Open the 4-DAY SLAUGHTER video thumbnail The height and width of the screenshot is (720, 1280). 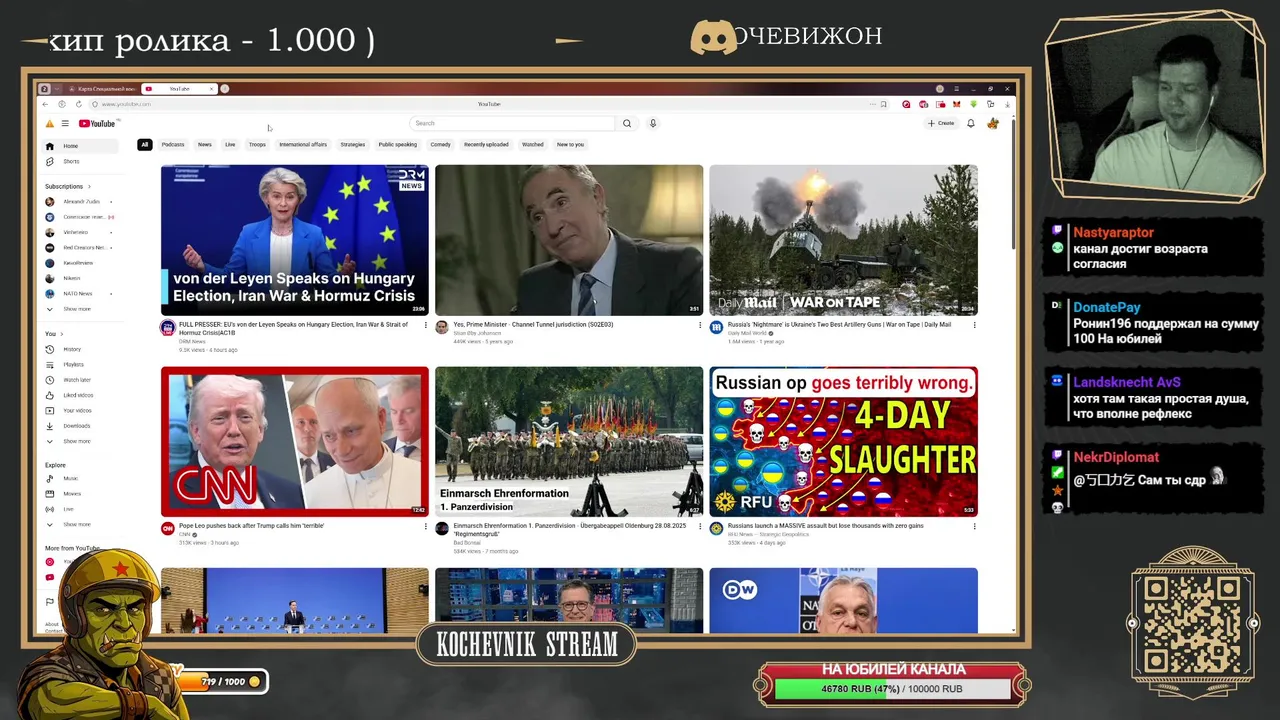click(x=843, y=441)
